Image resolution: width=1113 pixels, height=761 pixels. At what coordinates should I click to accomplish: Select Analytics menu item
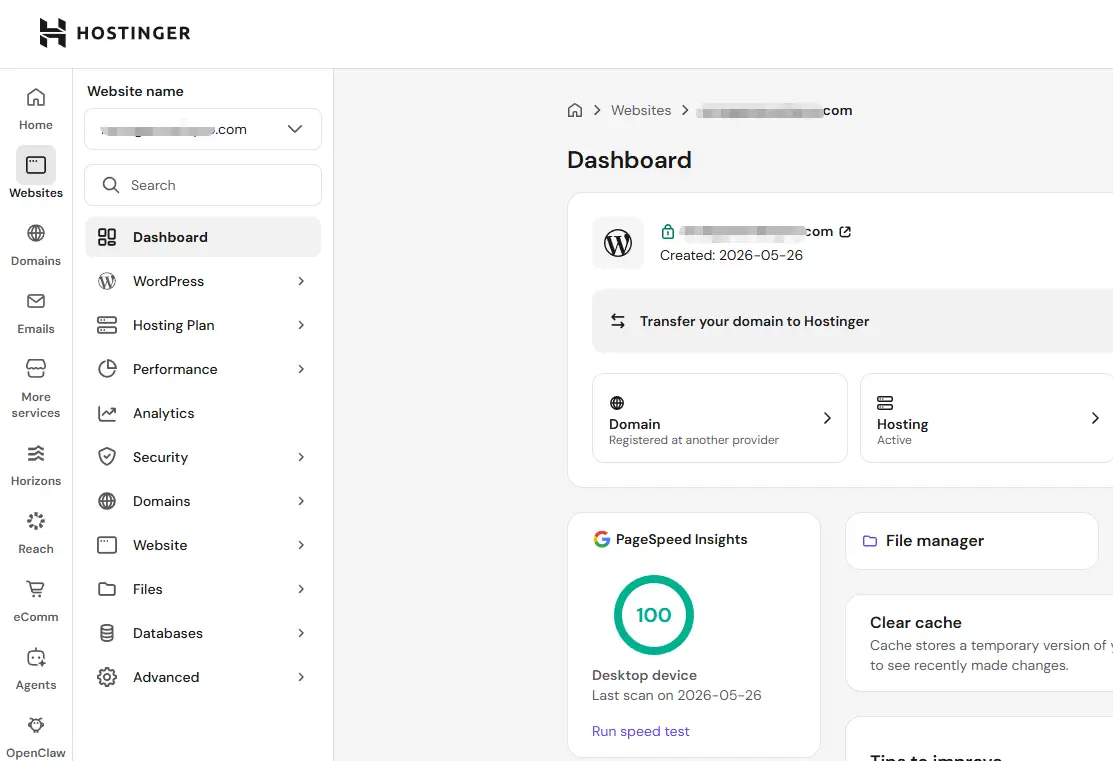pyautogui.click(x=203, y=413)
